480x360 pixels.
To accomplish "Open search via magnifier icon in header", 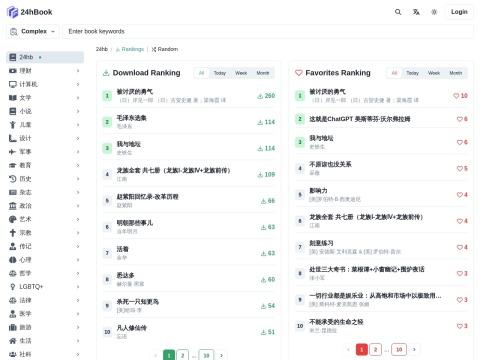I will (398, 12).
